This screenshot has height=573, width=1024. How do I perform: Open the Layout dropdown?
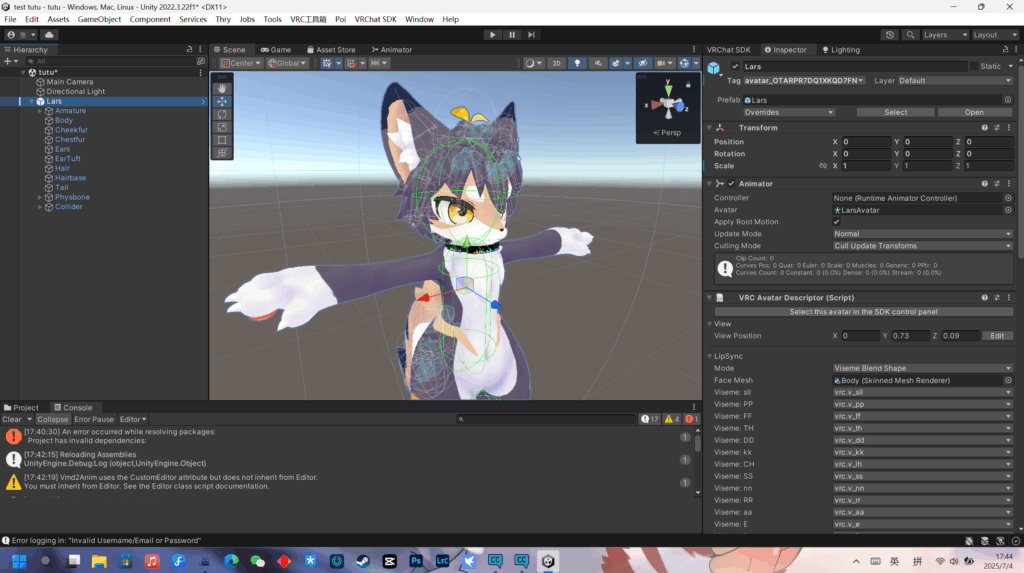coord(995,35)
